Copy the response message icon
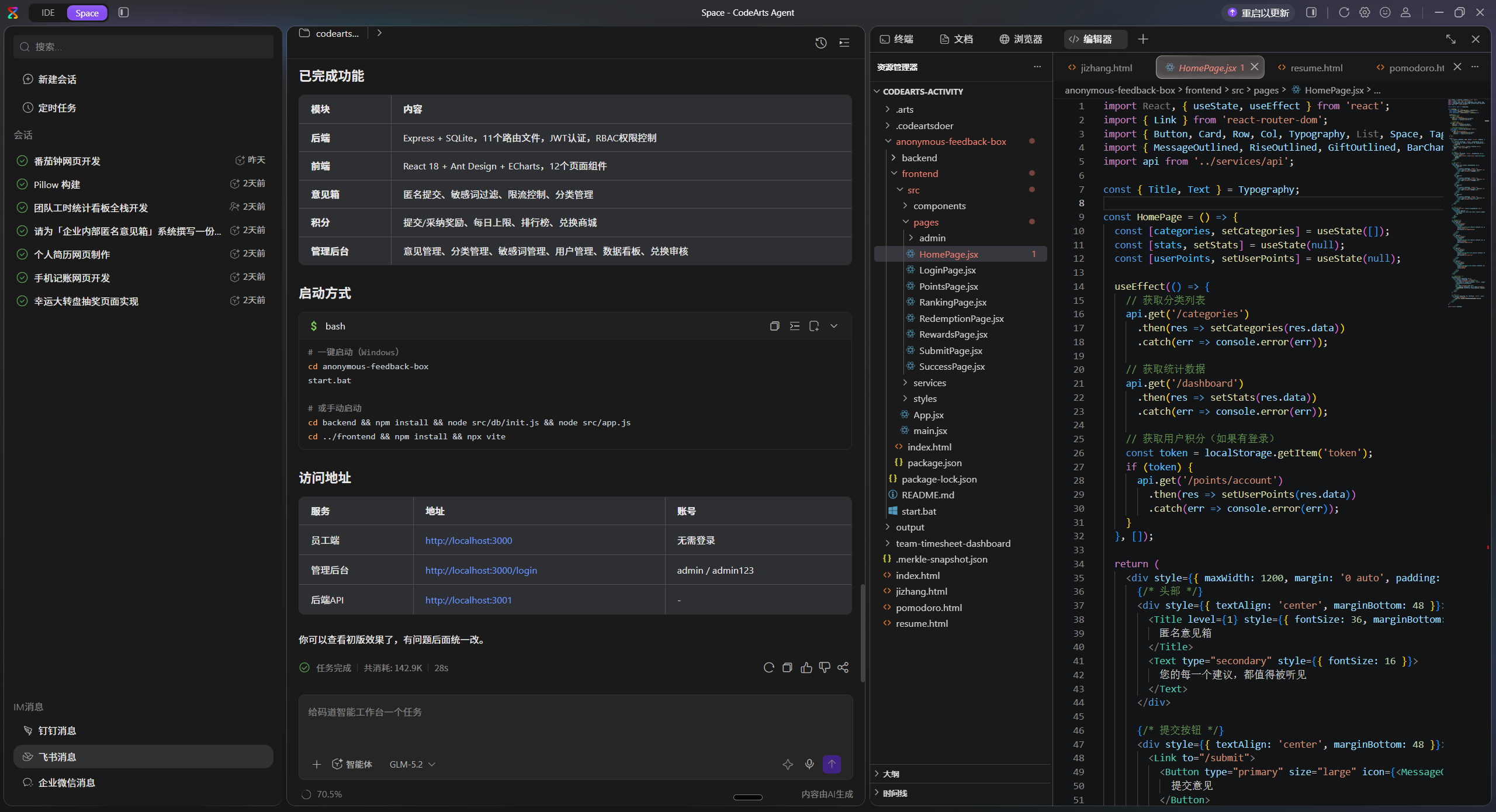Image resolution: width=1496 pixels, height=812 pixels. (787, 668)
